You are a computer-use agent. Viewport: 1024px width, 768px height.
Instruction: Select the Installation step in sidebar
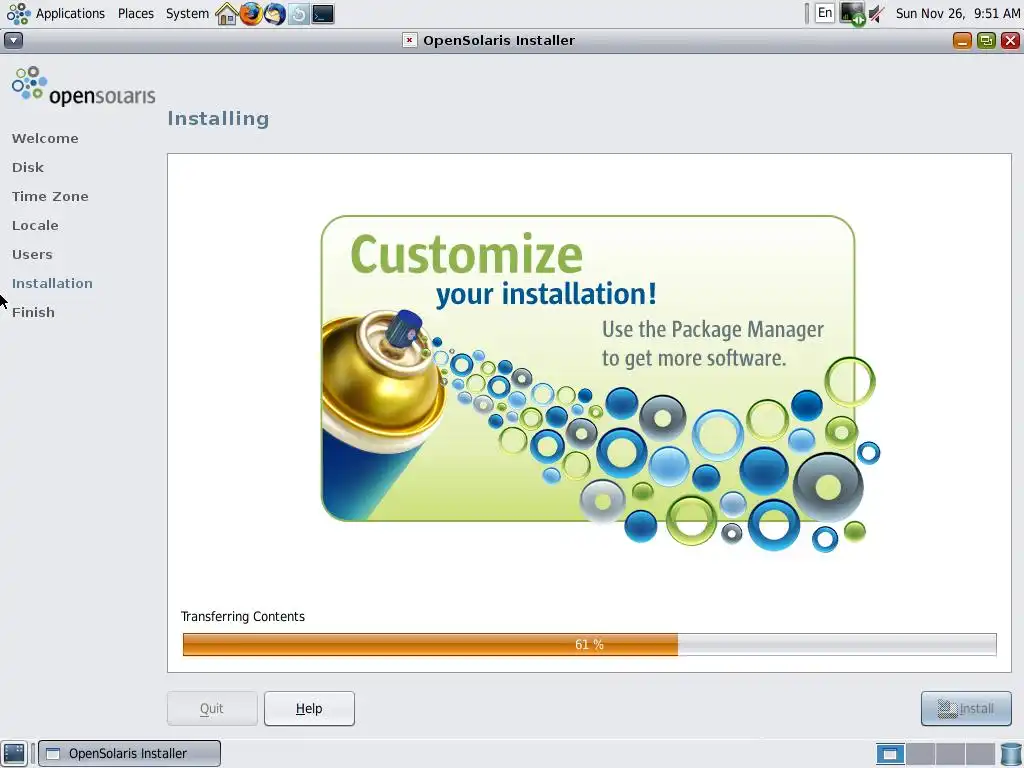click(x=52, y=283)
